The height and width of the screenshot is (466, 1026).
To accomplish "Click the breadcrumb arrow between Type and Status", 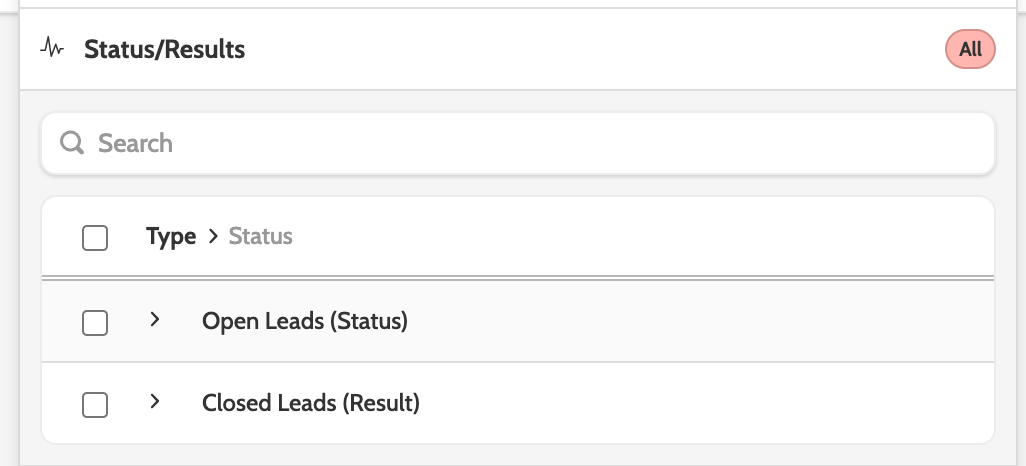I will coord(212,237).
